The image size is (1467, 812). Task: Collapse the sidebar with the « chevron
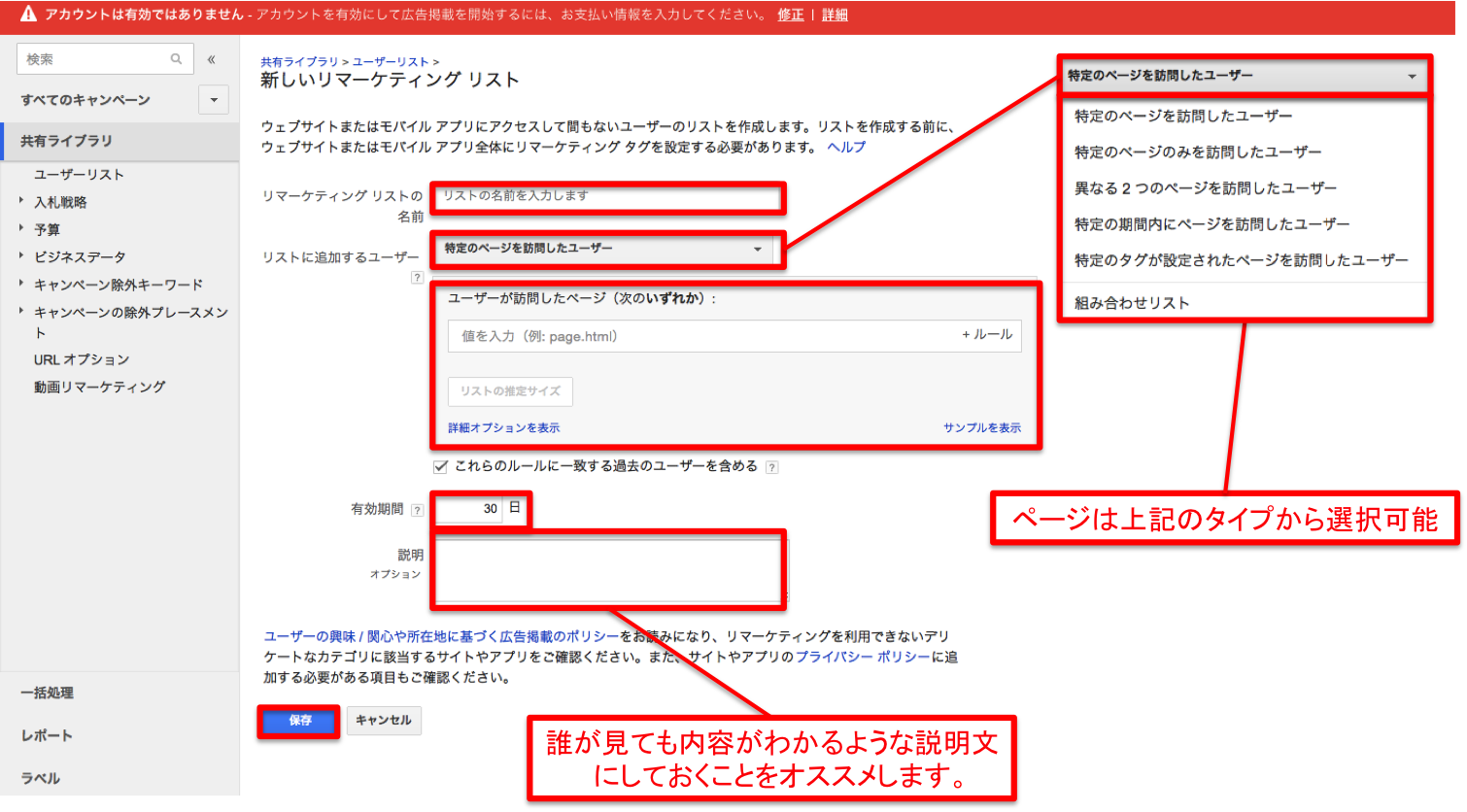click(x=211, y=58)
